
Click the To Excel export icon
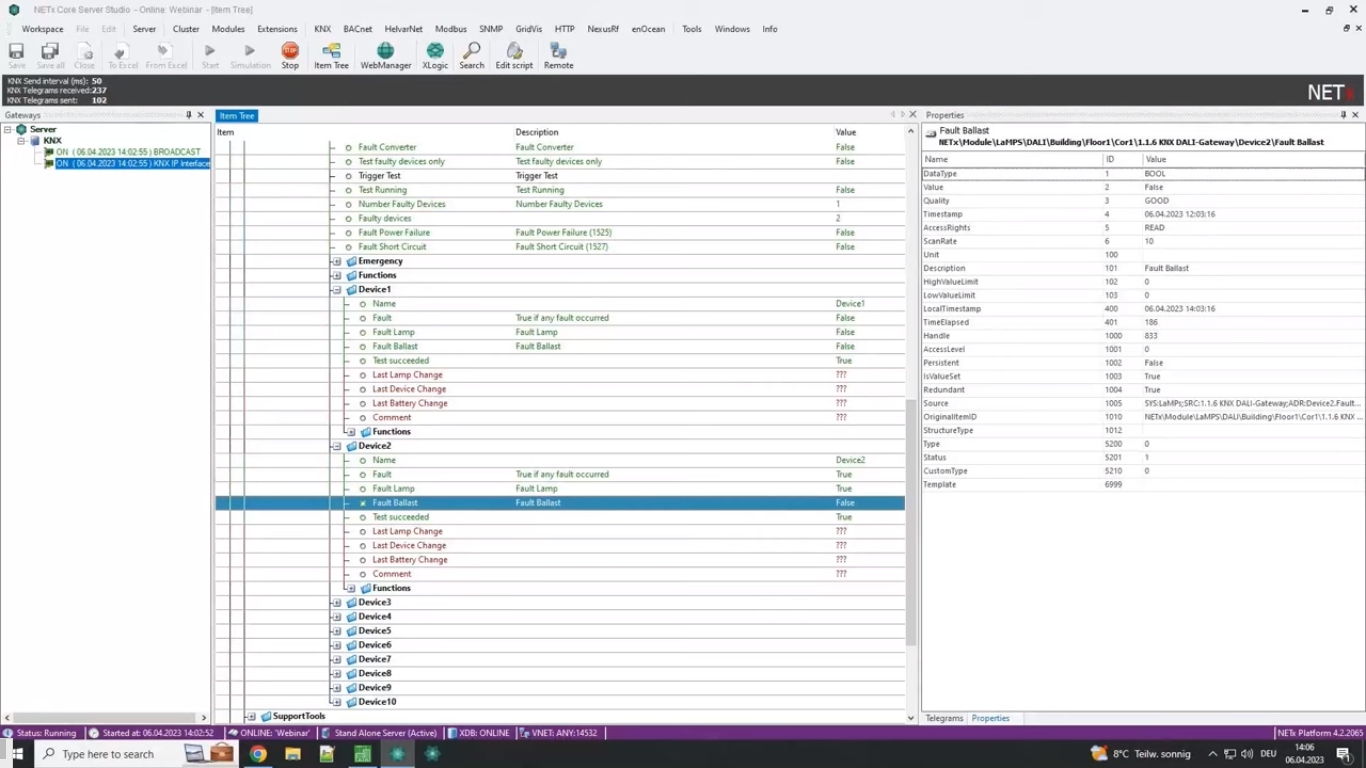pyautogui.click(x=123, y=56)
